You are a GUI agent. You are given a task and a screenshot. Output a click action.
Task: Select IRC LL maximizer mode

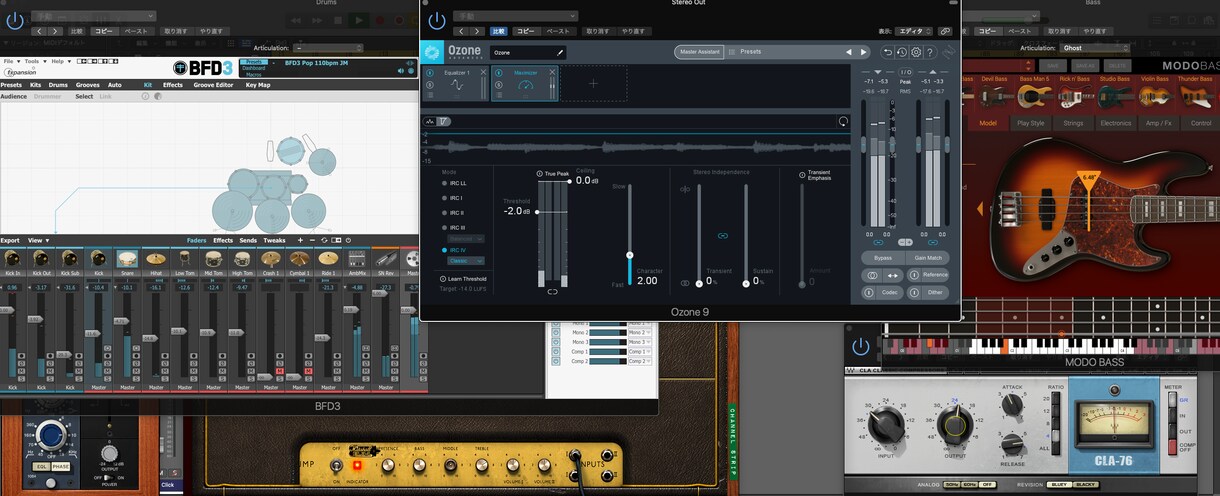(x=452, y=183)
